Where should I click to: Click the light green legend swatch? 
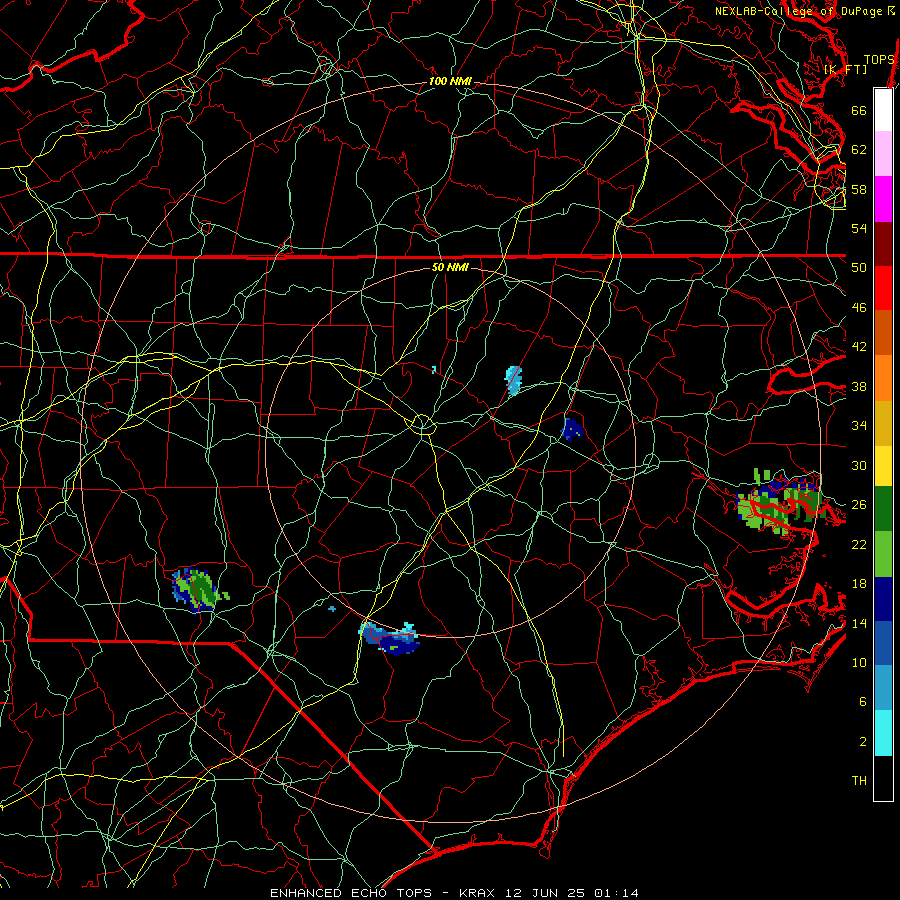[x=883, y=554]
